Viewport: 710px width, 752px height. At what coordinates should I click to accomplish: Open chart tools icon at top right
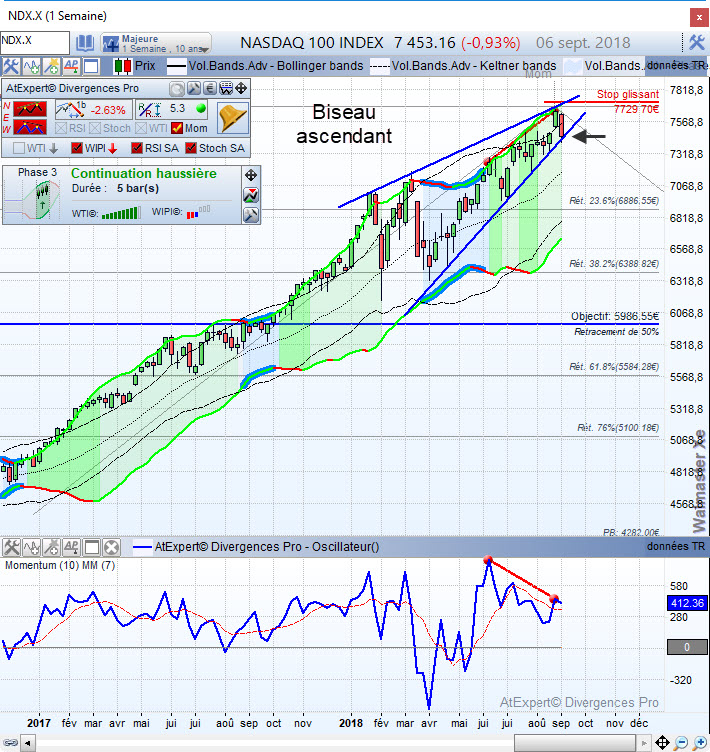pos(697,43)
